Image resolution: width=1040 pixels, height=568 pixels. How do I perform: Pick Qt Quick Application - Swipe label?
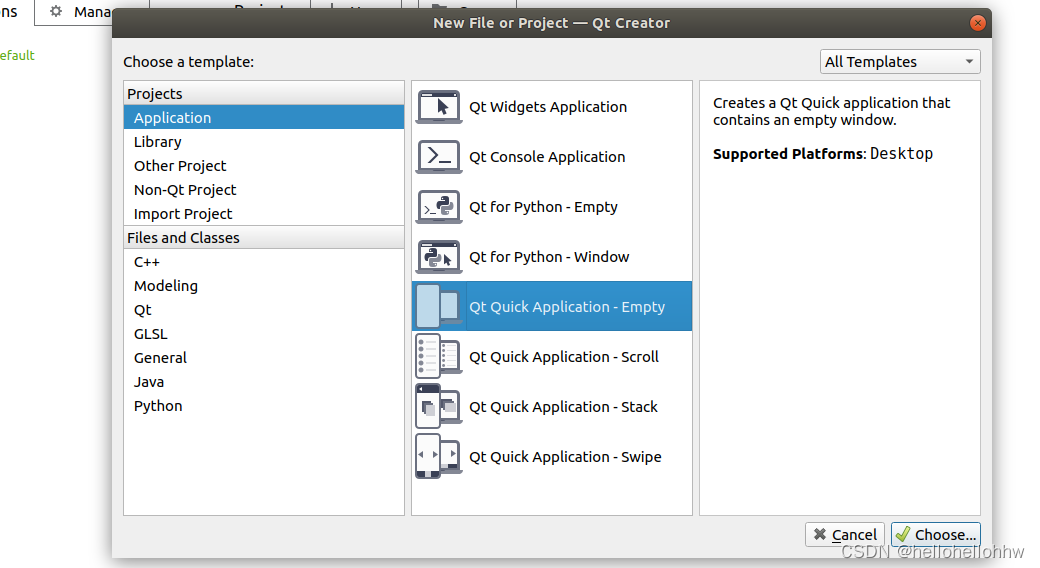(565, 457)
